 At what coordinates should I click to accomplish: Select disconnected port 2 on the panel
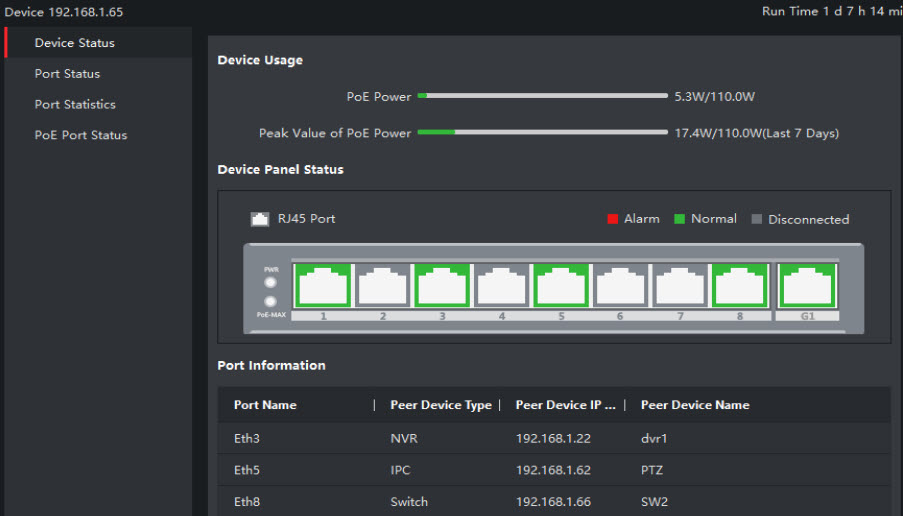tap(382, 286)
